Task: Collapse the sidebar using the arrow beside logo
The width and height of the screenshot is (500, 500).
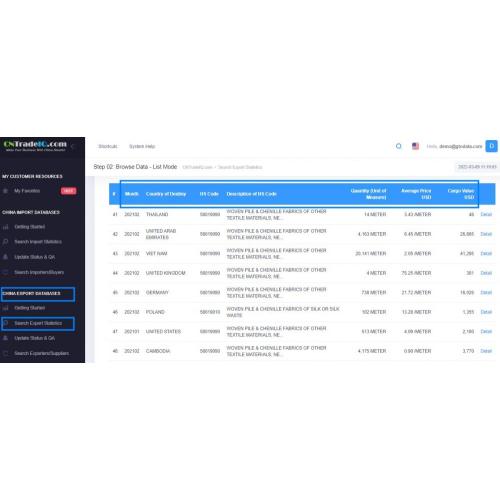Action: pos(73,146)
